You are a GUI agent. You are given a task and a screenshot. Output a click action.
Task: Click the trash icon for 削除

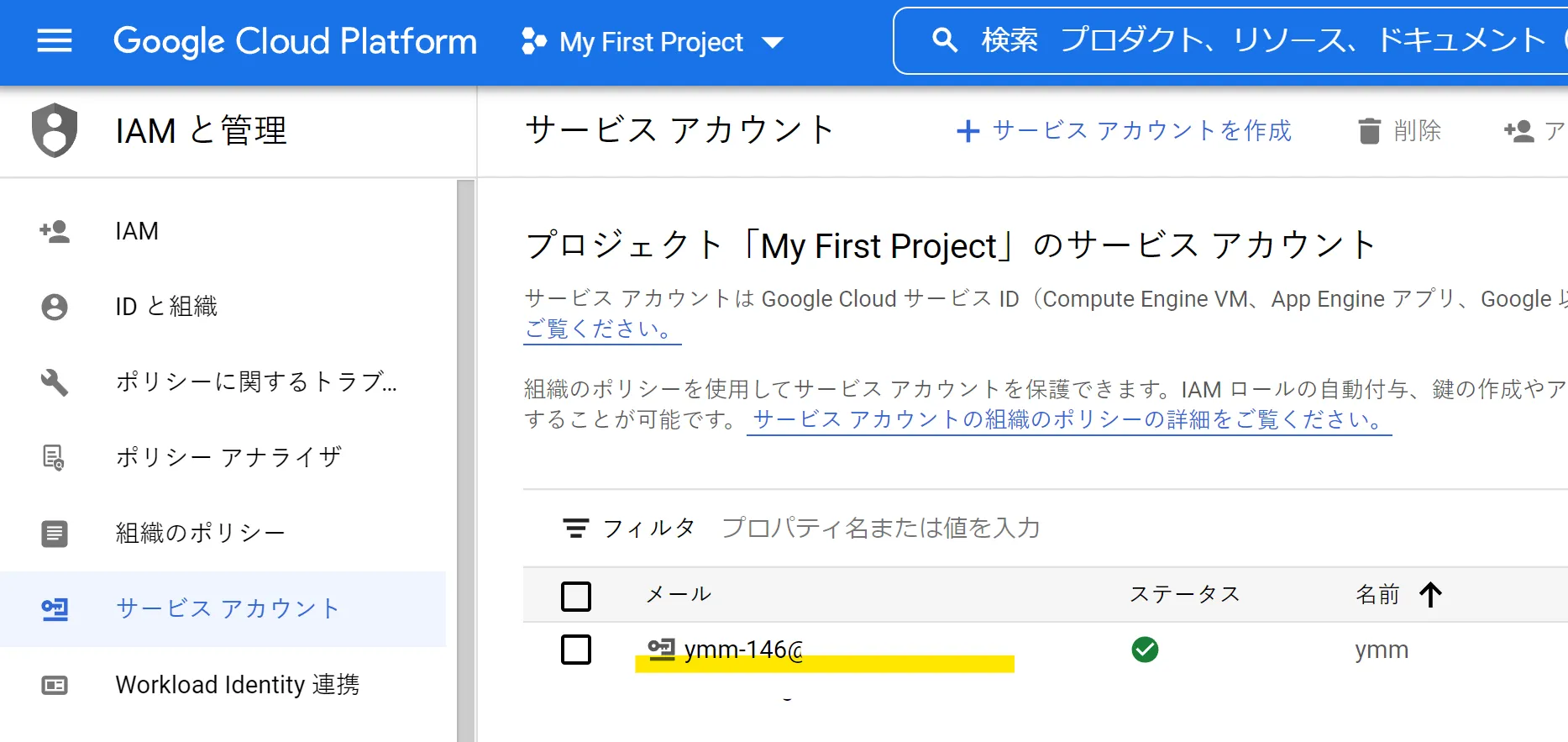point(1370,130)
